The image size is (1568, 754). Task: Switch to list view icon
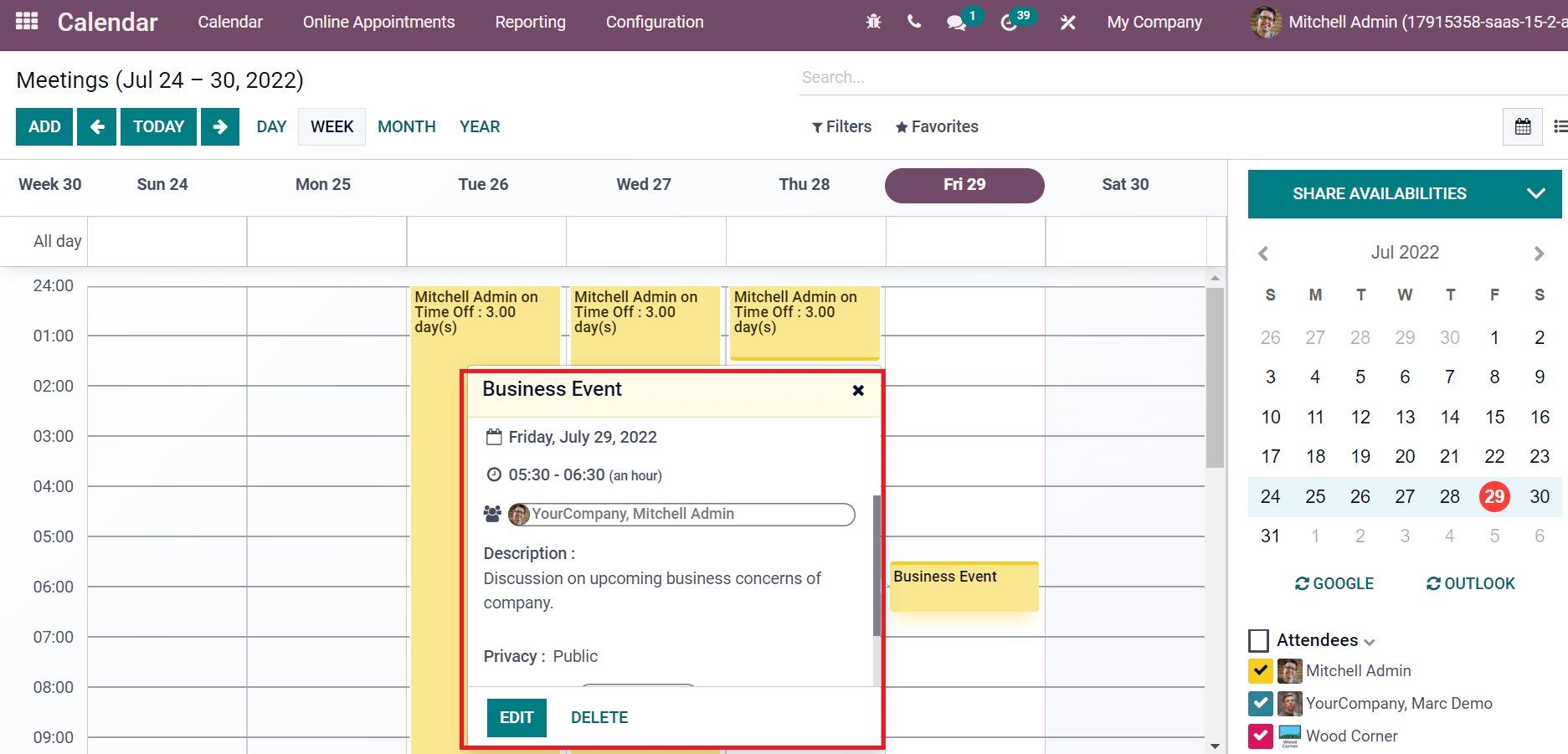[x=1560, y=126]
